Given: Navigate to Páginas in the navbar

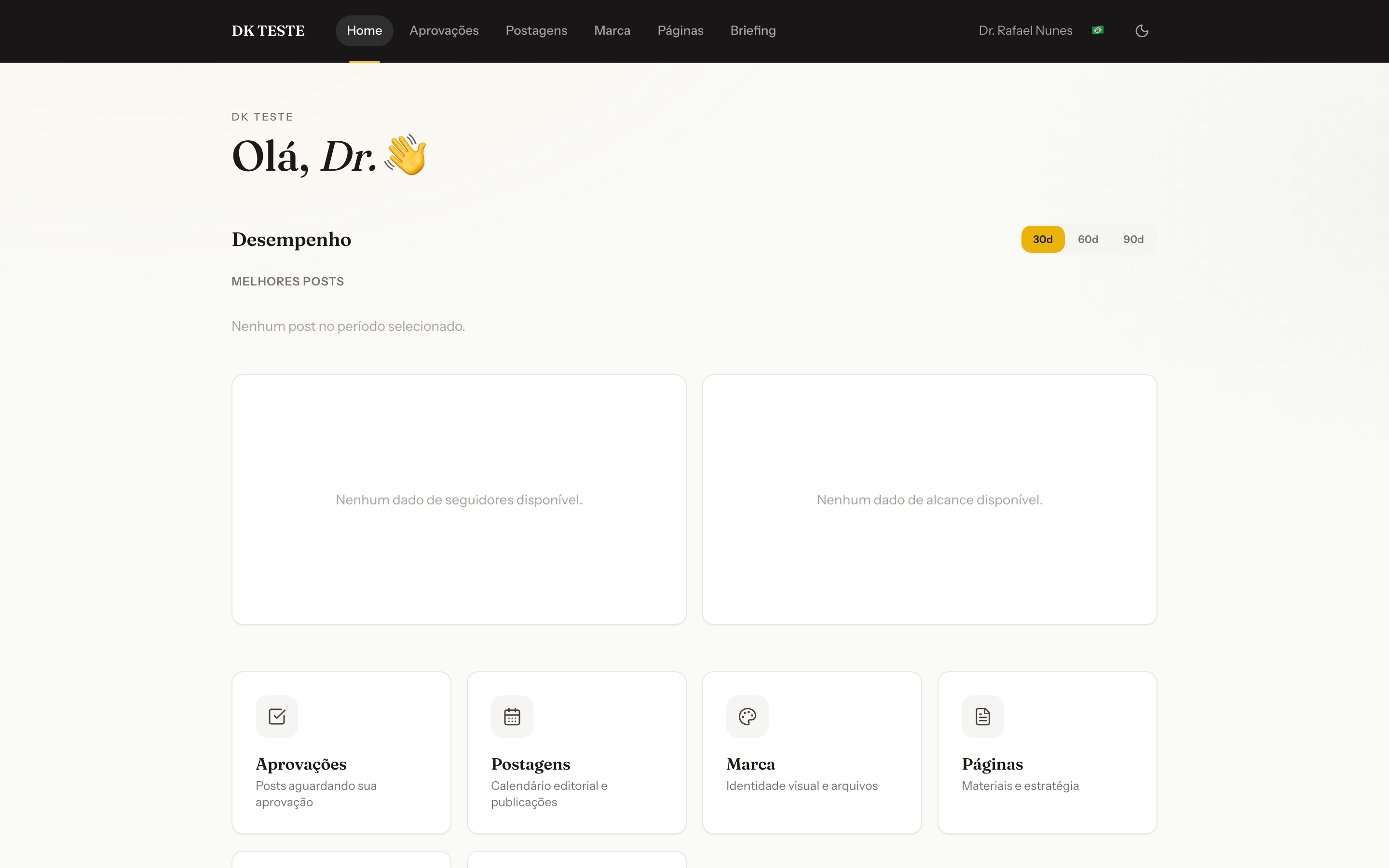Looking at the screenshot, I should tap(680, 30).
